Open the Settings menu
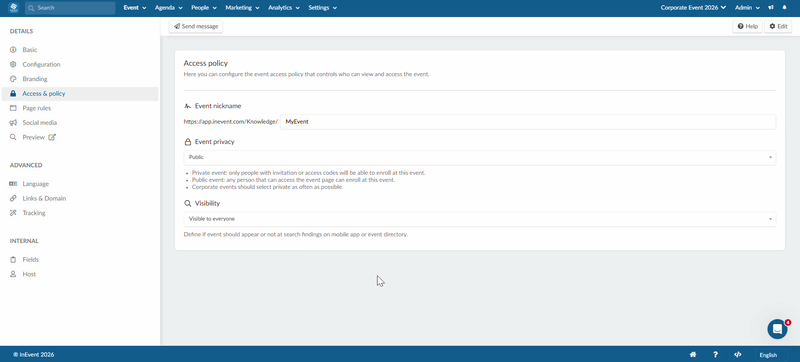The width and height of the screenshot is (800, 362). (322, 8)
